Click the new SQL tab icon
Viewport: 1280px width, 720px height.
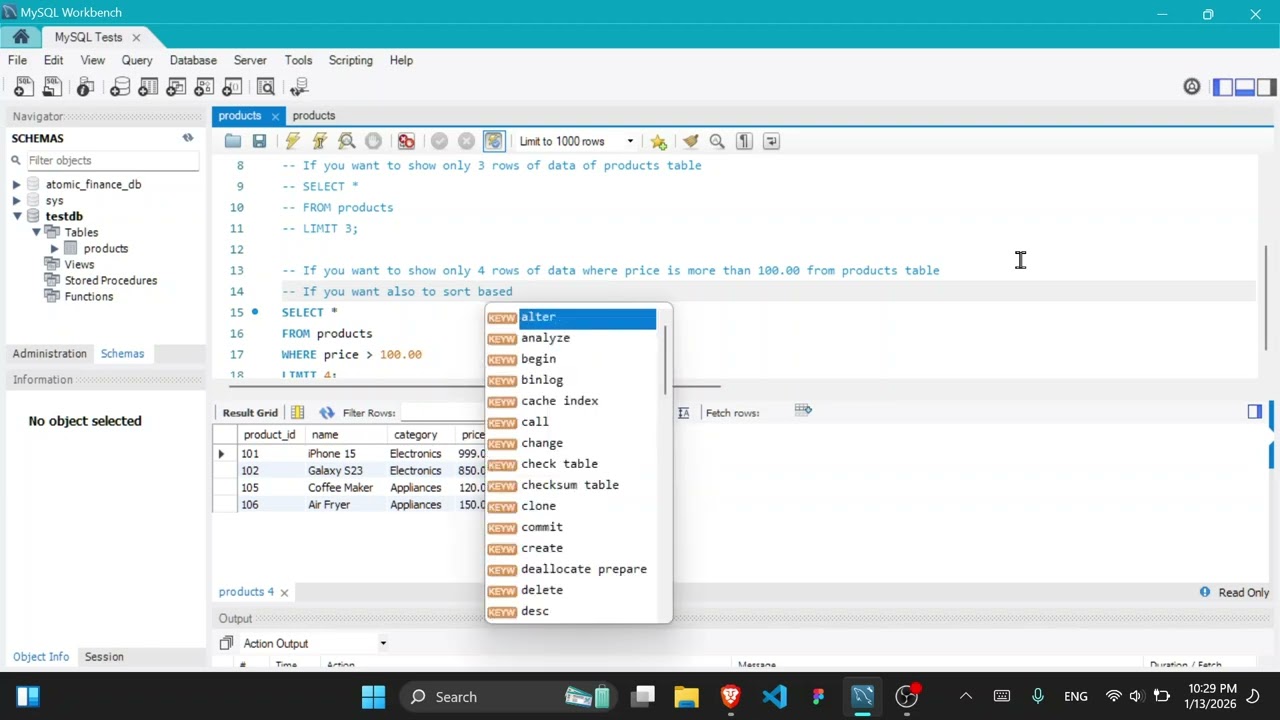[23, 87]
